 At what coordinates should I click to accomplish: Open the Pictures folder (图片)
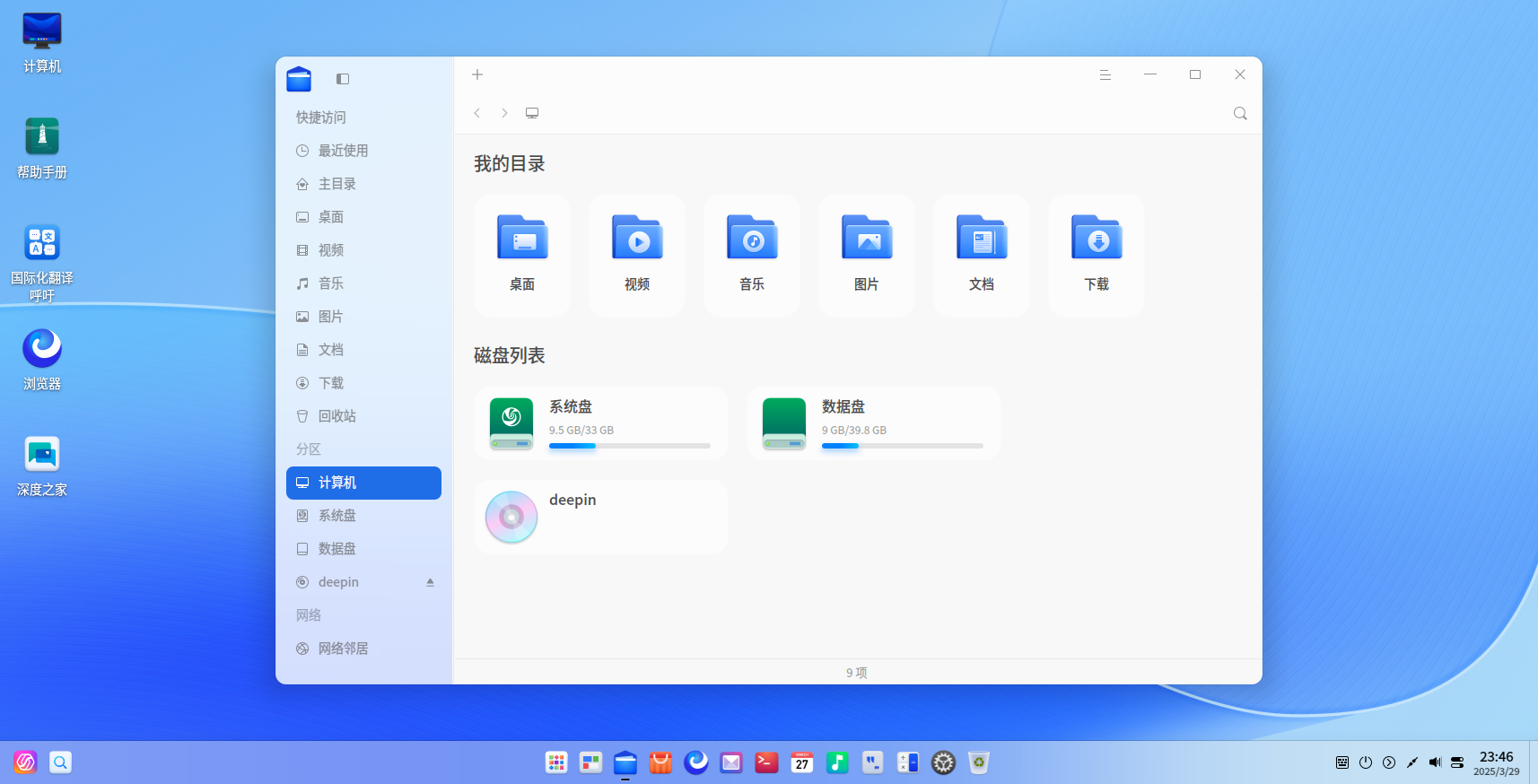[x=867, y=255]
